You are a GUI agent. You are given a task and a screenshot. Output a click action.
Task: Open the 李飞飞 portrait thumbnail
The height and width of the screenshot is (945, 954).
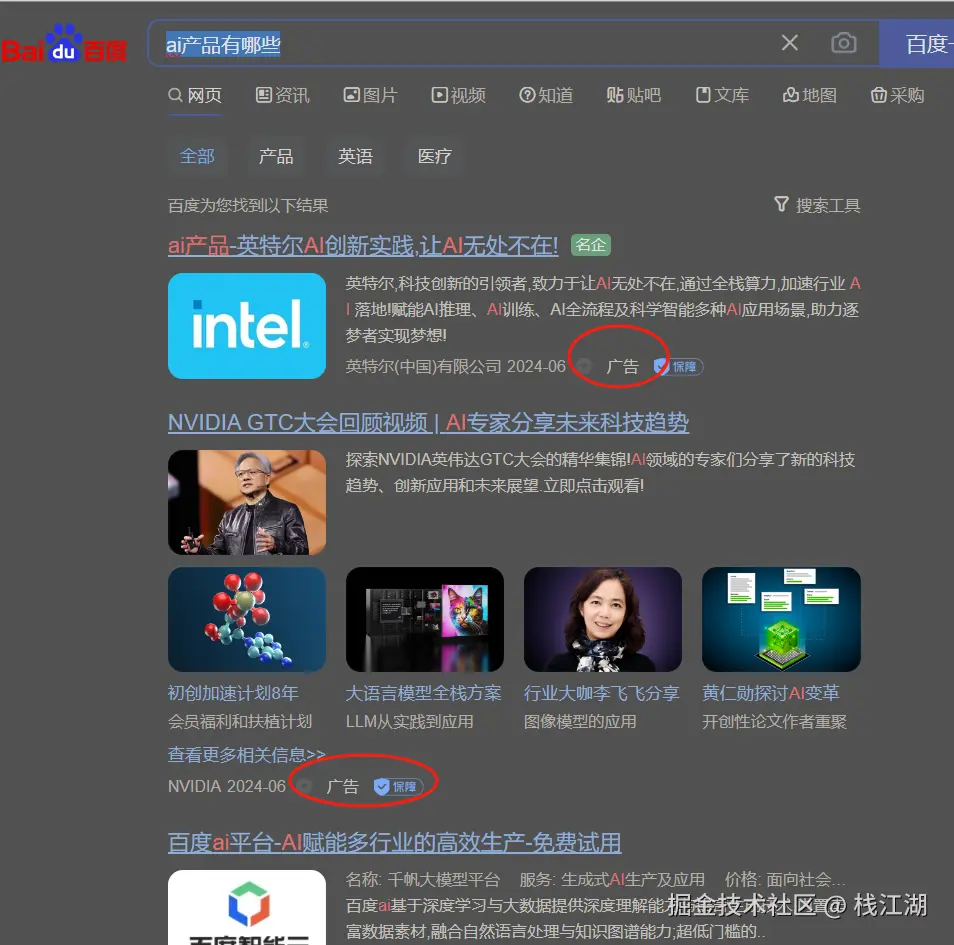click(x=602, y=619)
